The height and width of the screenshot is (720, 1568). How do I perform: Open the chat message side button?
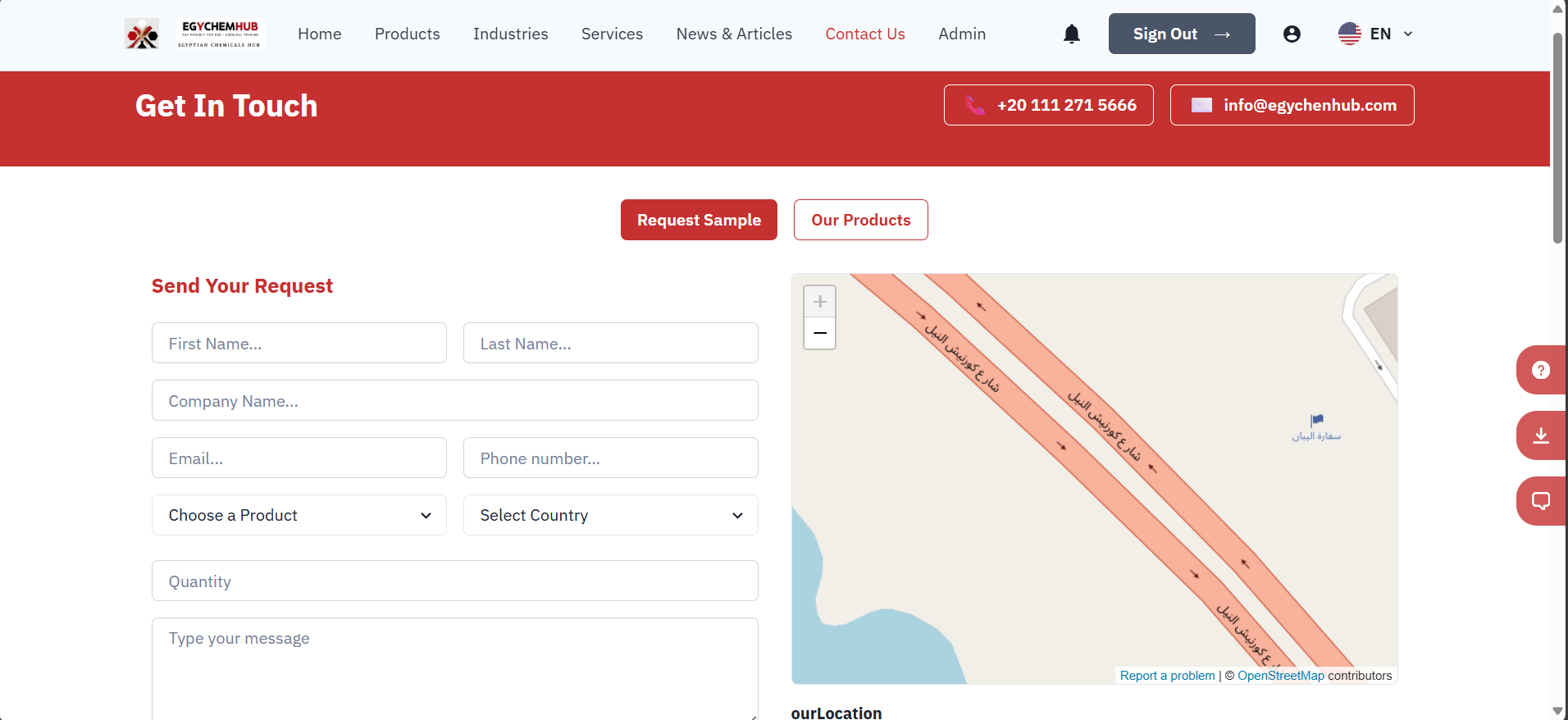1540,501
